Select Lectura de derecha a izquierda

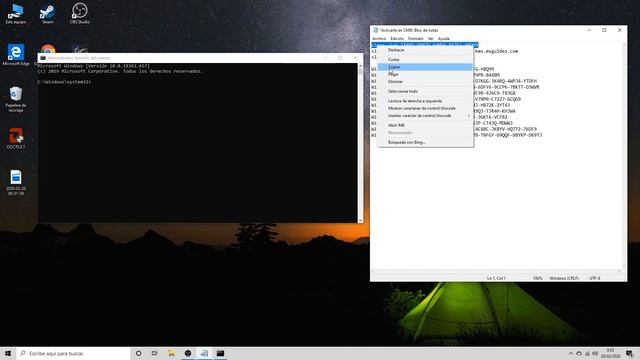tap(425, 101)
